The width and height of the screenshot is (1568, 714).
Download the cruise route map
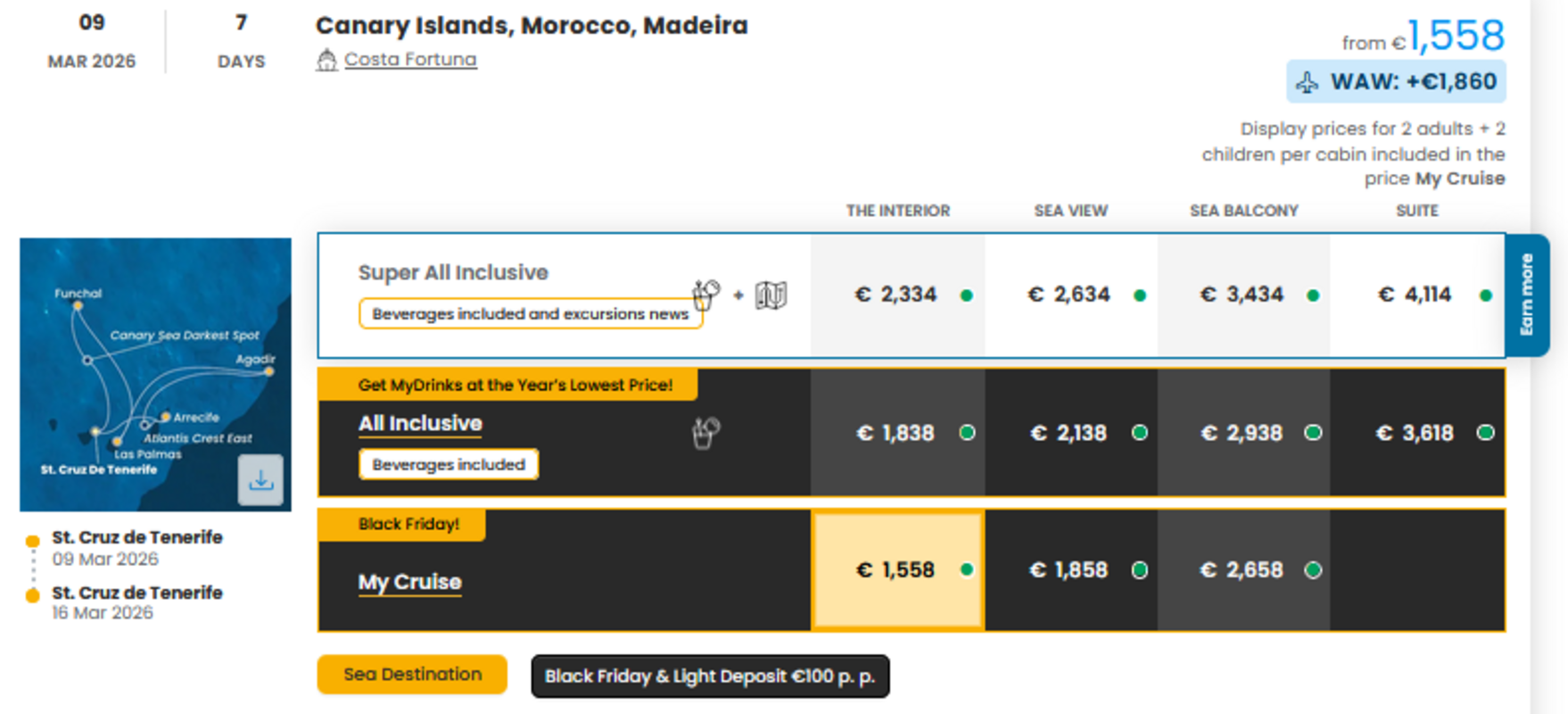(260, 480)
